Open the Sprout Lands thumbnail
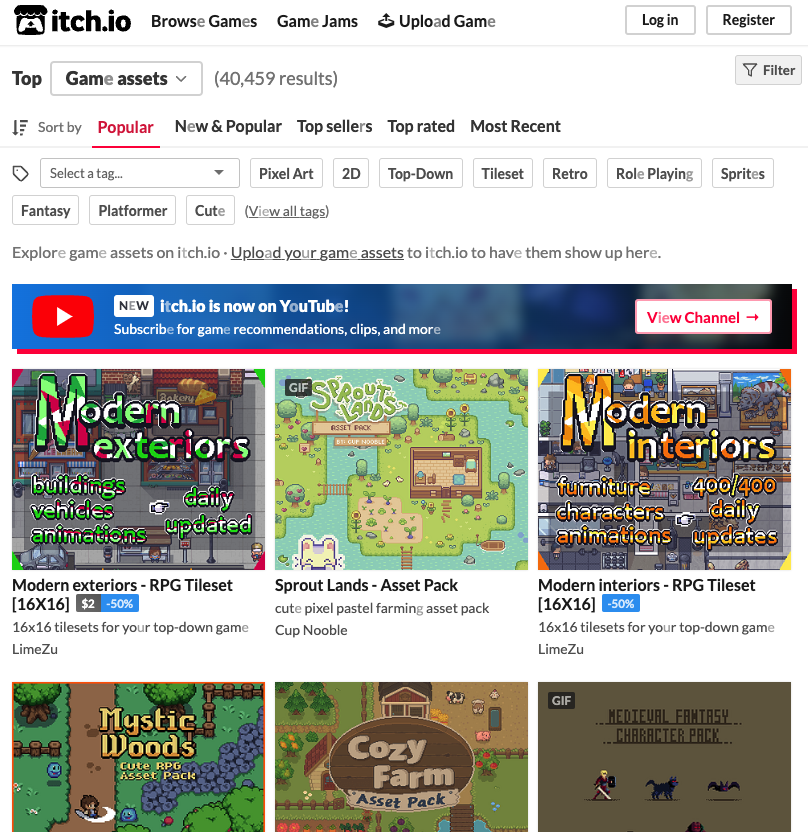This screenshot has width=808, height=832. tap(401, 470)
